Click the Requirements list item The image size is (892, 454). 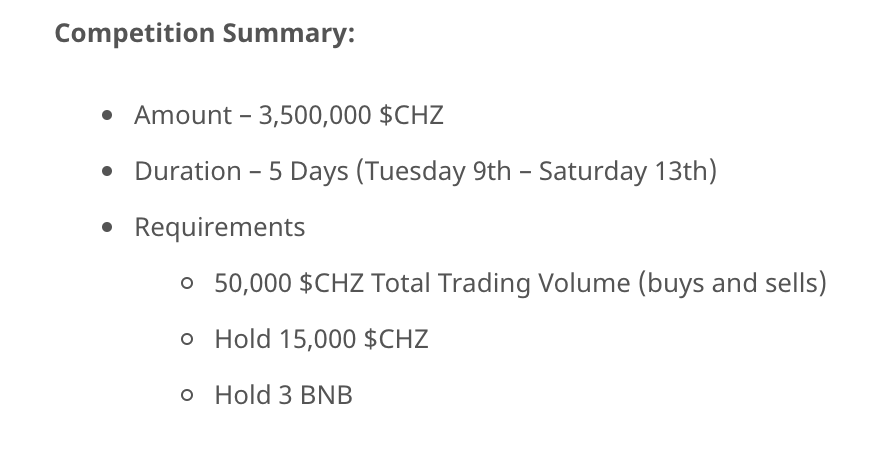coord(220,228)
